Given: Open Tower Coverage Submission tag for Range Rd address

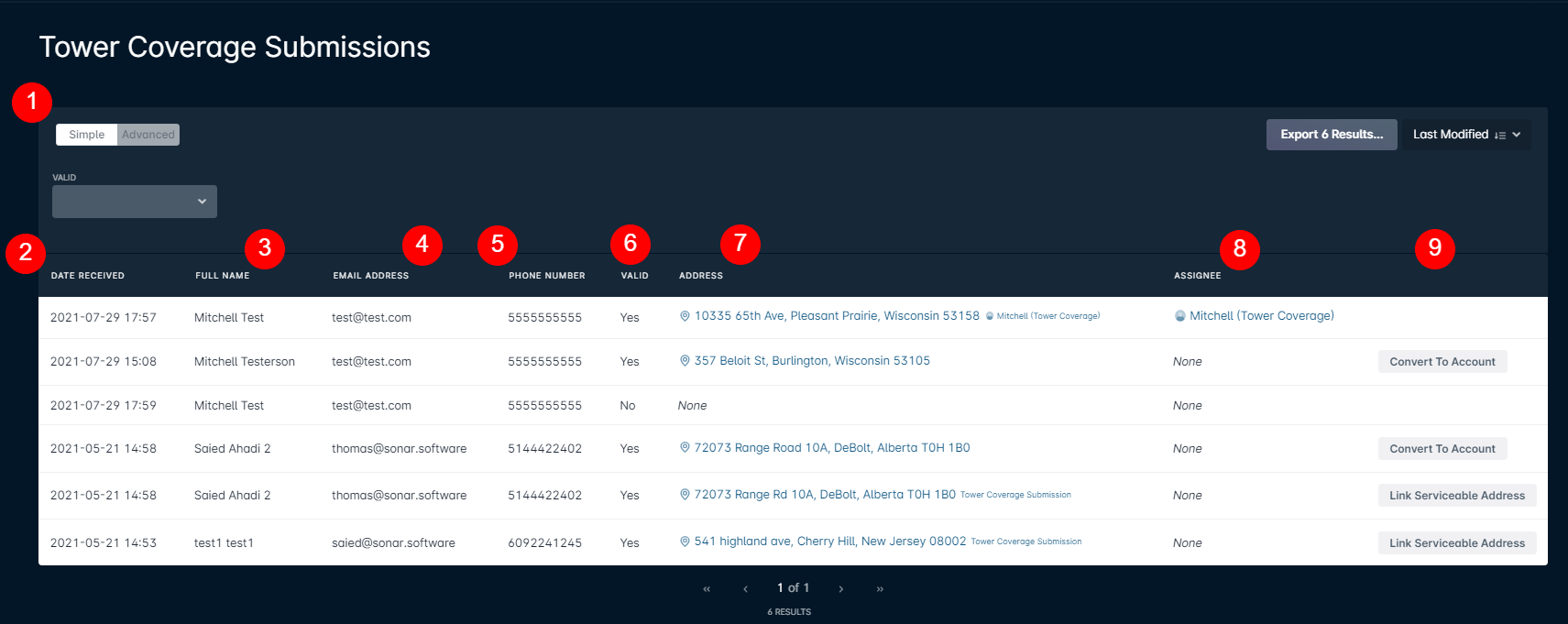Looking at the screenshot, I should (1015, 495).
